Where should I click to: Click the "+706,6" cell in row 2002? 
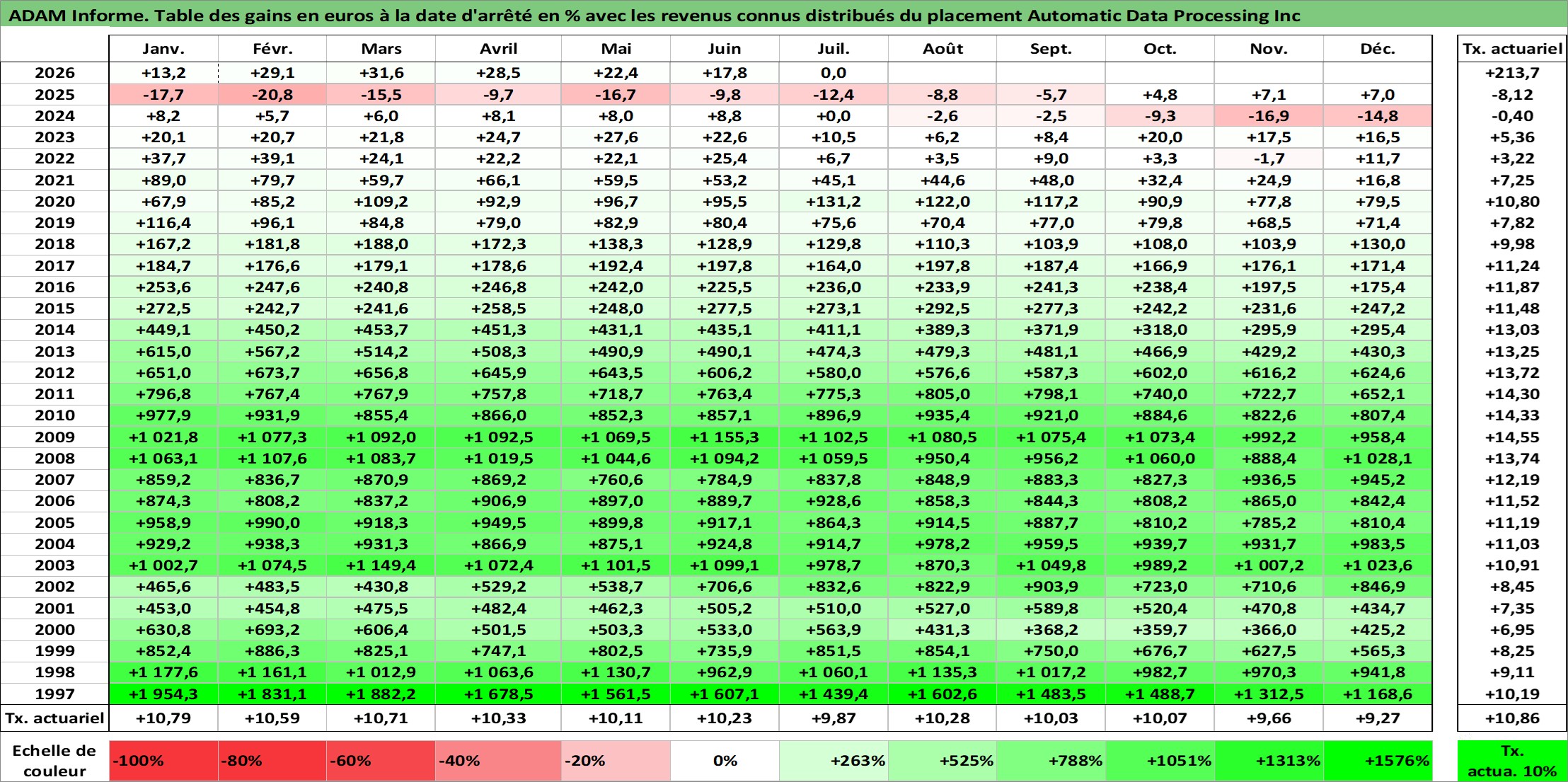tap(725, 587)
